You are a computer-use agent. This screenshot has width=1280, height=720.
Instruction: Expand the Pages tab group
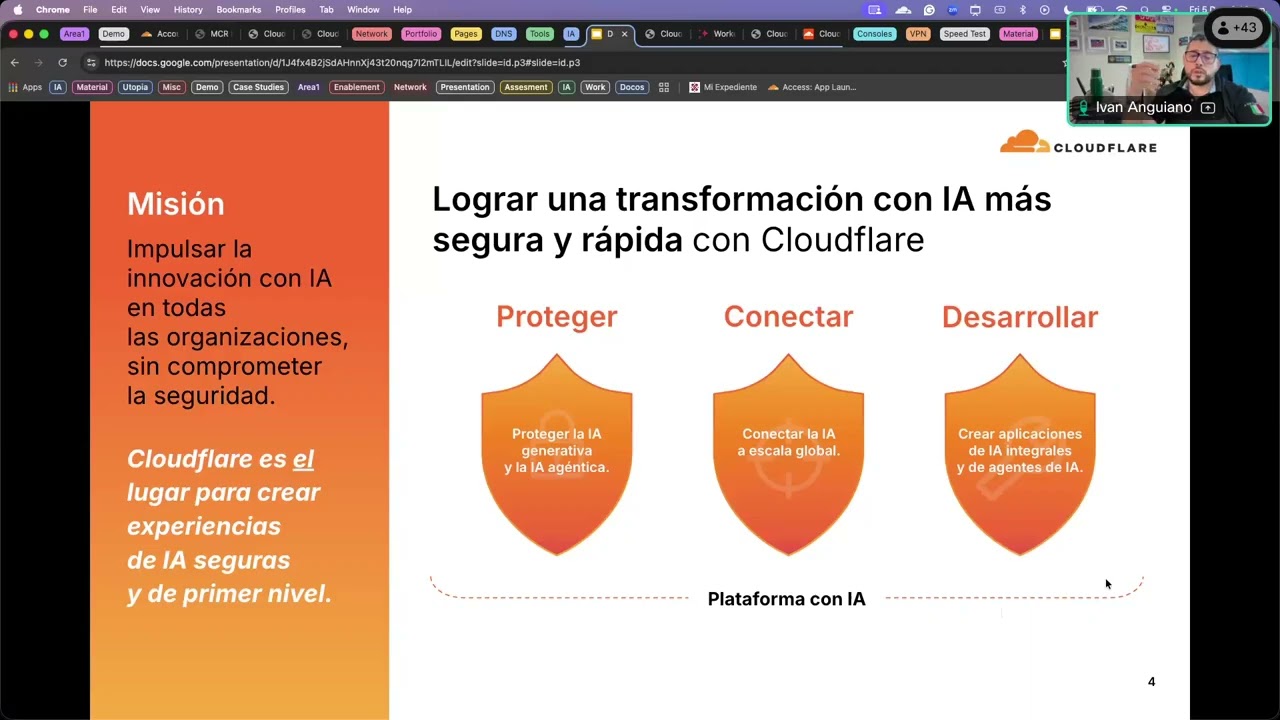click(466, 34)
